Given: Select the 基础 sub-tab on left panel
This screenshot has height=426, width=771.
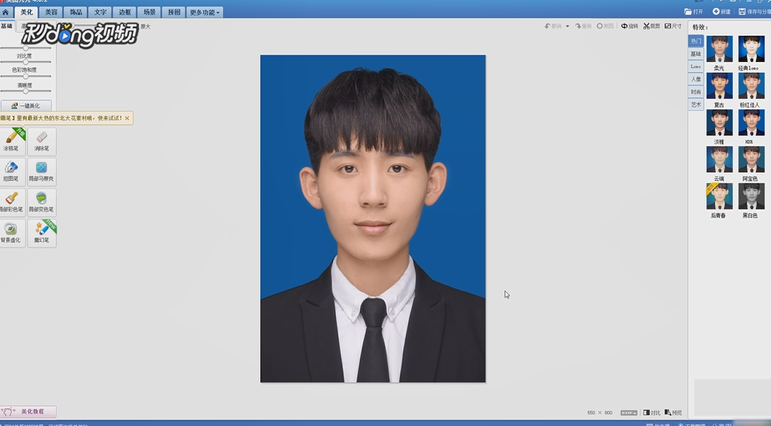Looking at the screenshot, I should pyautogui.click(x=7, y=26).
